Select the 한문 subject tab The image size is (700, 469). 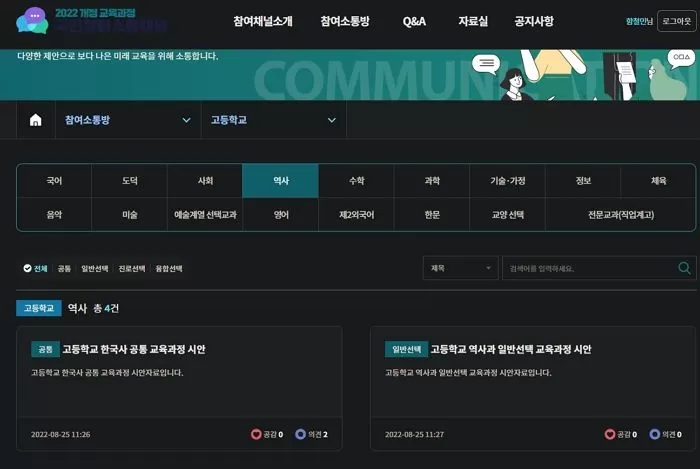[432, 215]
